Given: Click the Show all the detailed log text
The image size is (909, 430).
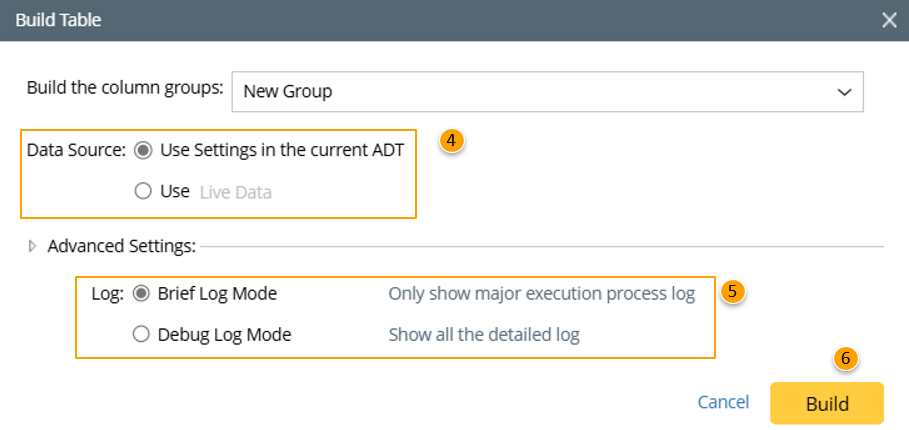Looking at the screenshot, I should [484, 335].
